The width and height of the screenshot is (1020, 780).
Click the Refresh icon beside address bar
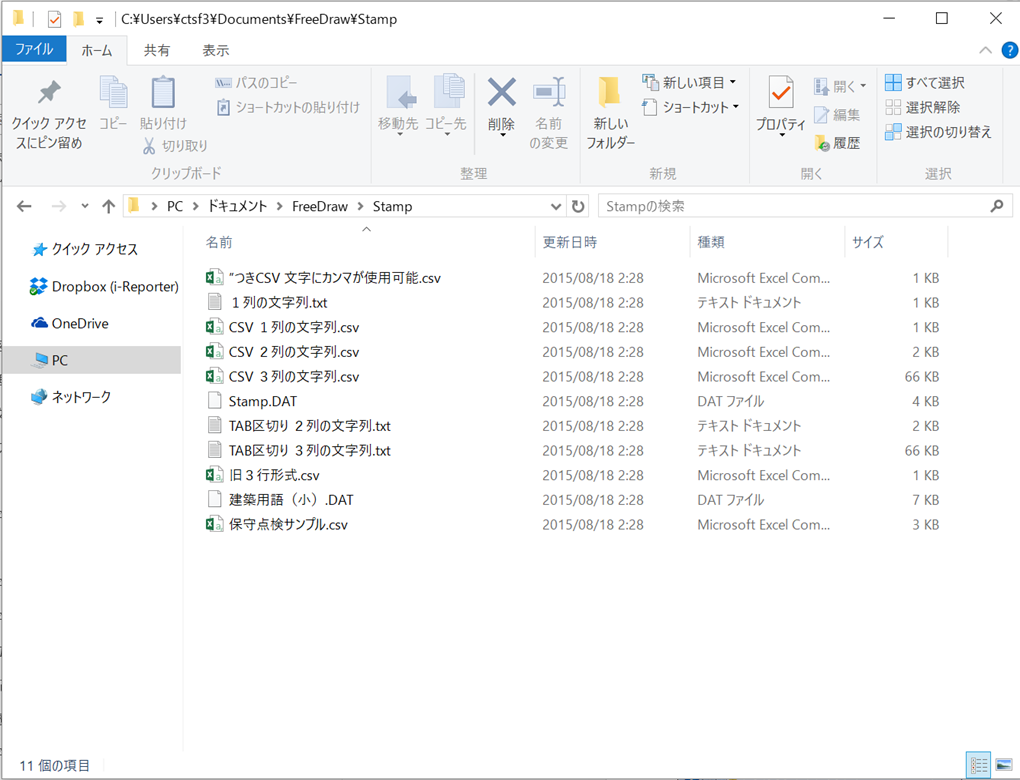[x=578, y=206]
